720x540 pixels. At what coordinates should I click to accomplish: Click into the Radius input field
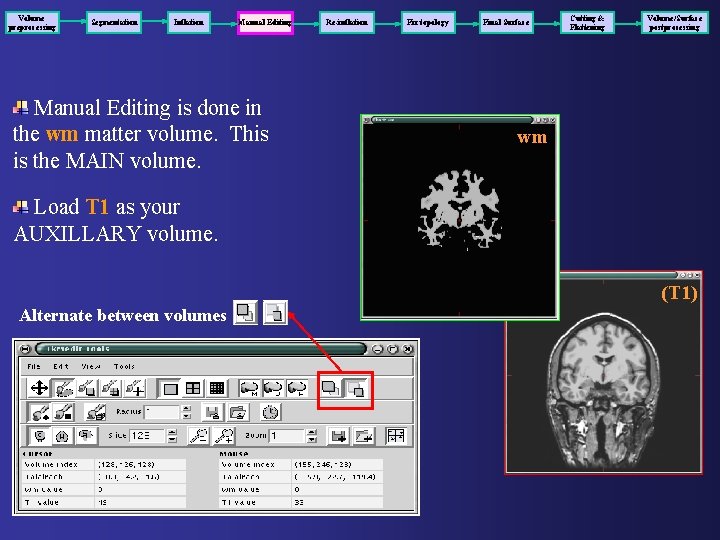pos(162,412)
